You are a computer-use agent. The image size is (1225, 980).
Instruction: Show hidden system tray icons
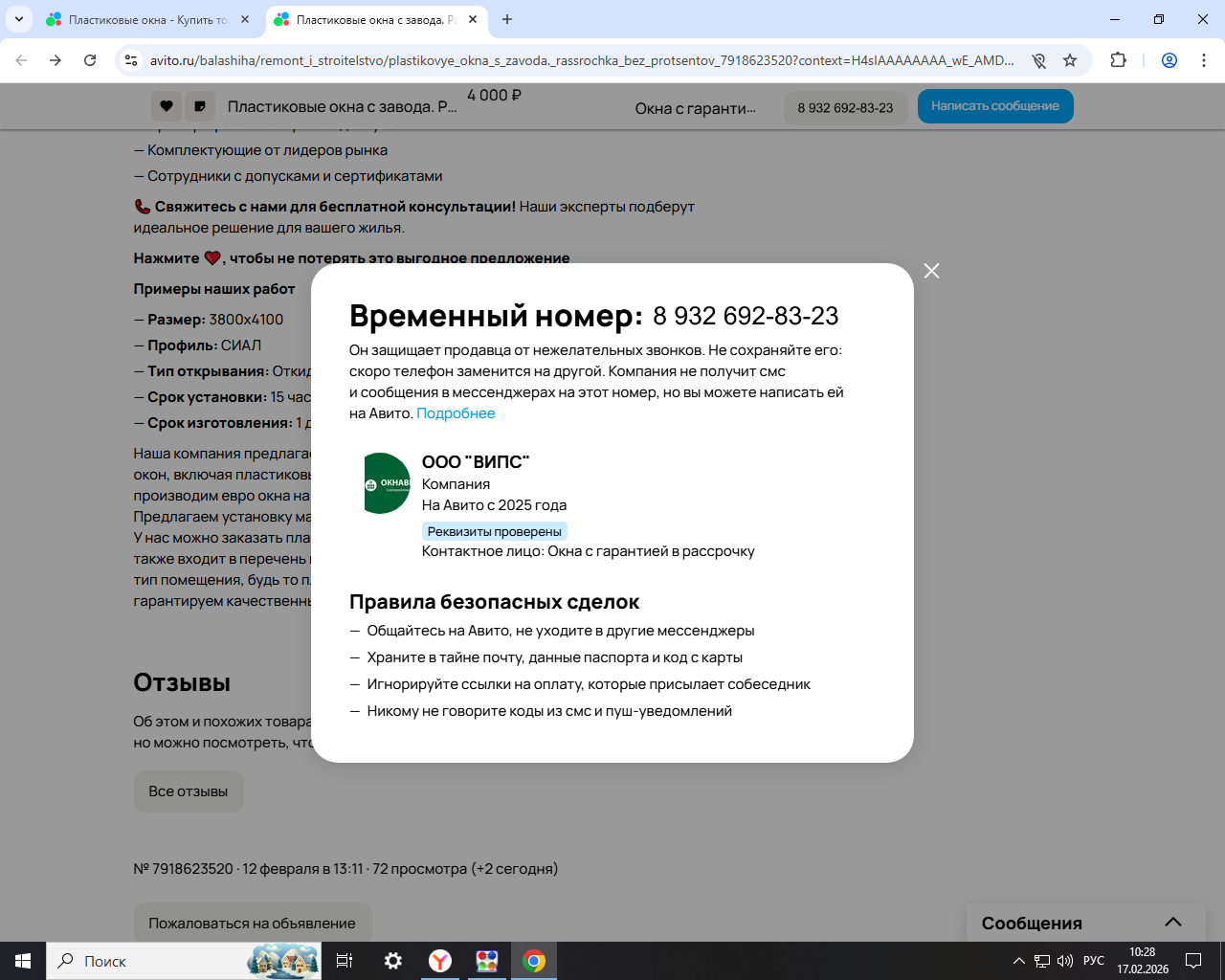1019,961
